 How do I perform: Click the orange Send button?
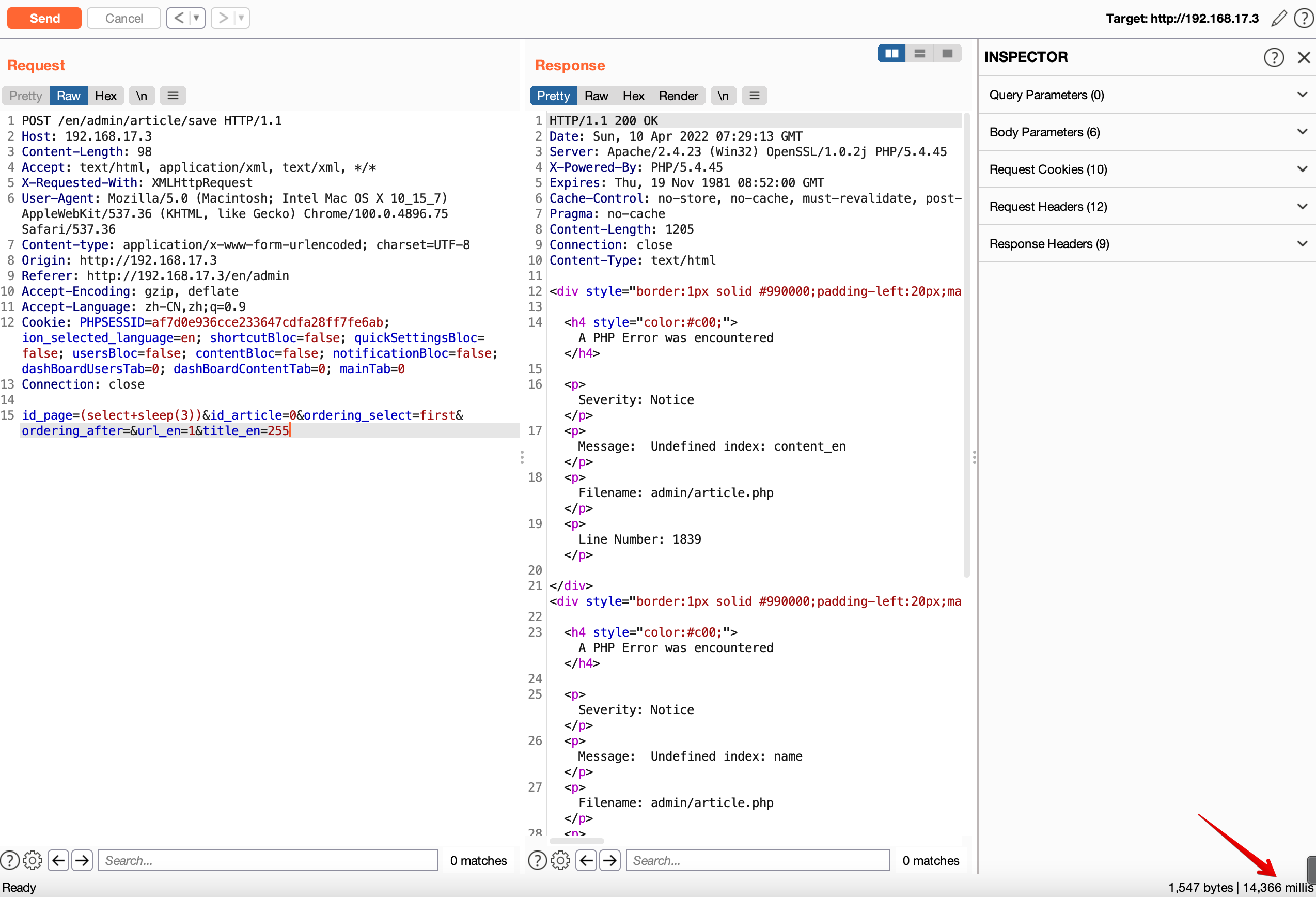44,18
